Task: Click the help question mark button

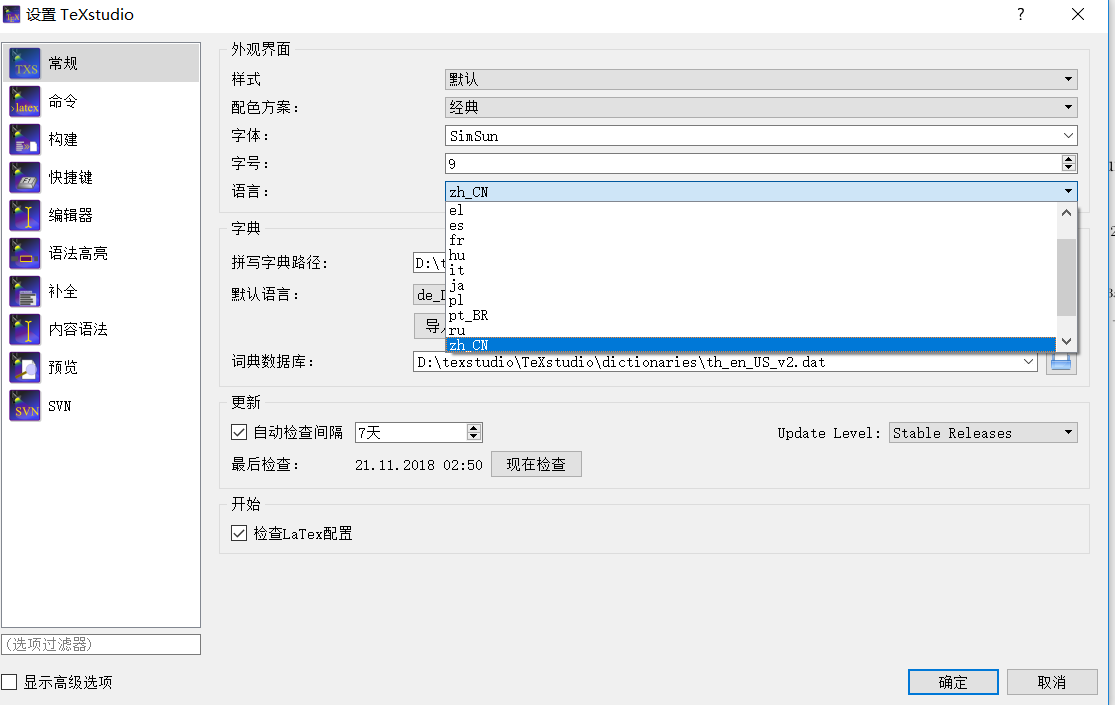Action: coord(1020,14)
